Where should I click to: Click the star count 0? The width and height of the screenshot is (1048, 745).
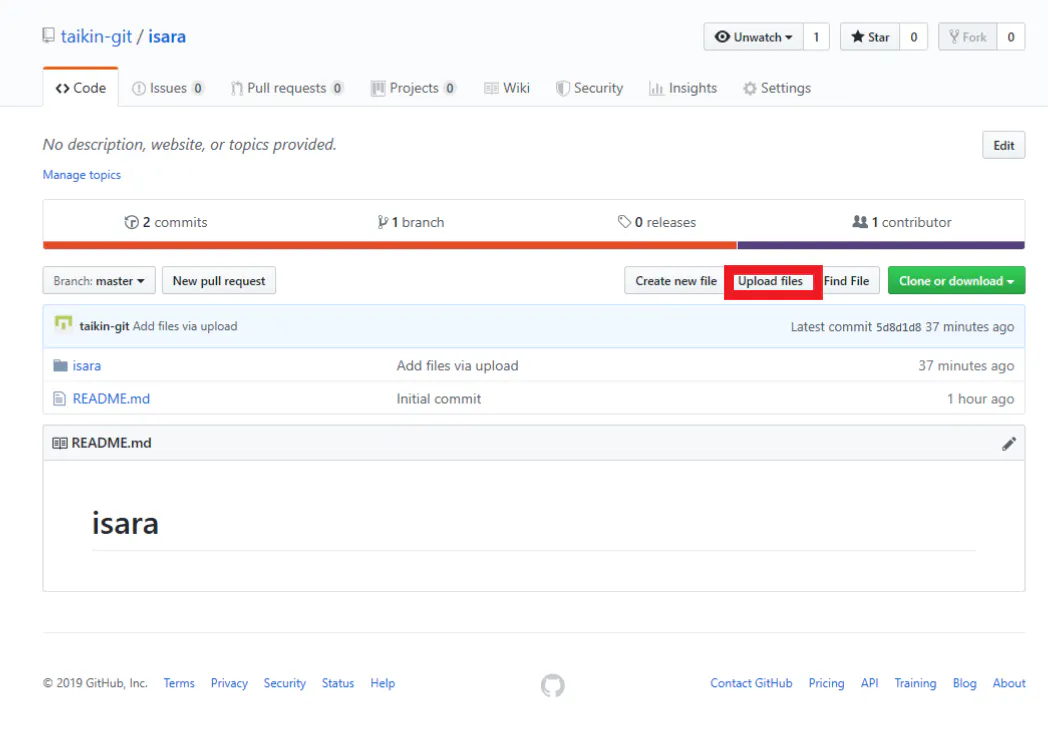click(x=914, y=37)
